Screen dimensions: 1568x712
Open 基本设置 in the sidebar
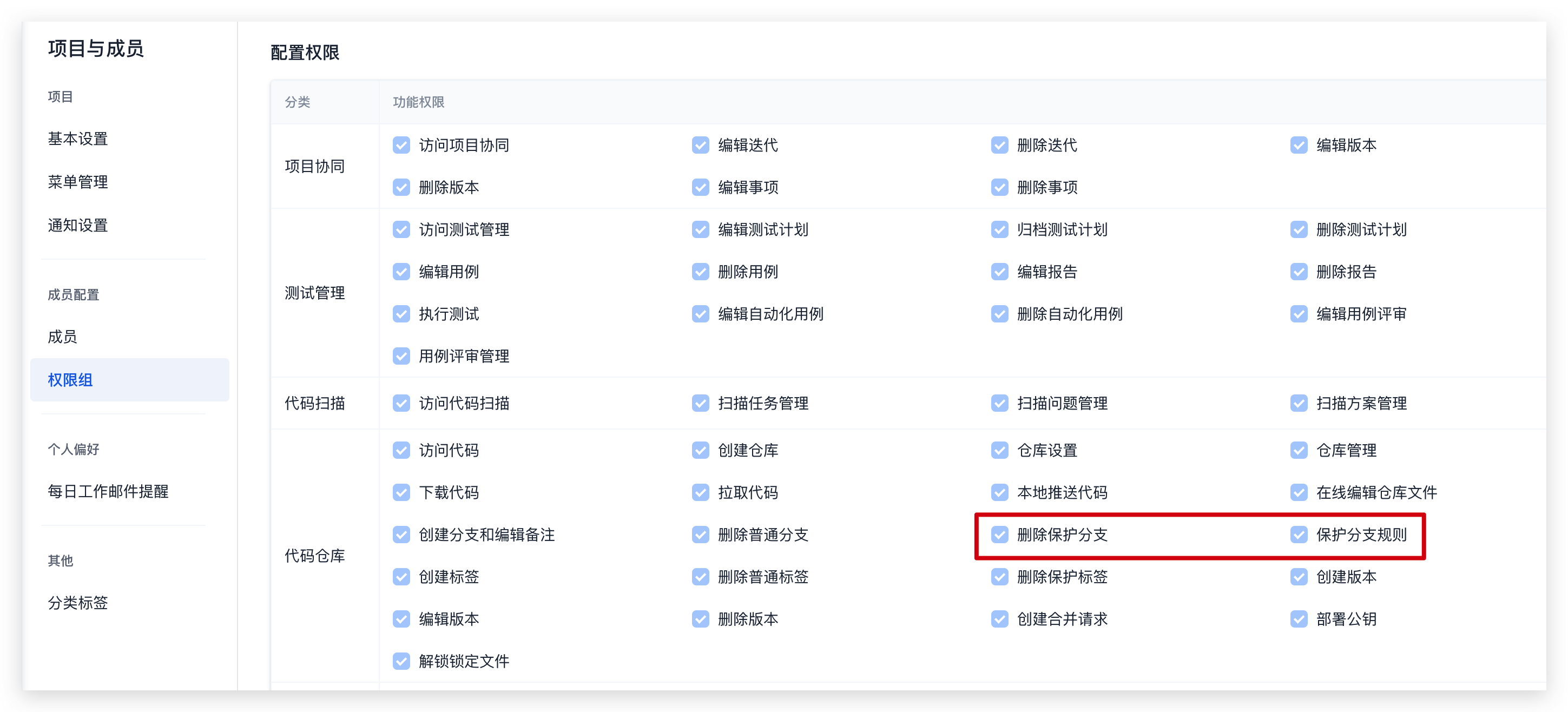[x=78, y=139]
